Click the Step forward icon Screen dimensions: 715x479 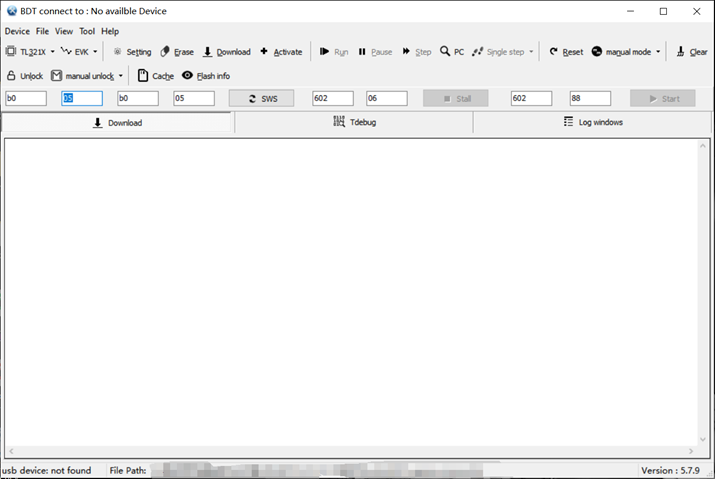click(407, 52)
